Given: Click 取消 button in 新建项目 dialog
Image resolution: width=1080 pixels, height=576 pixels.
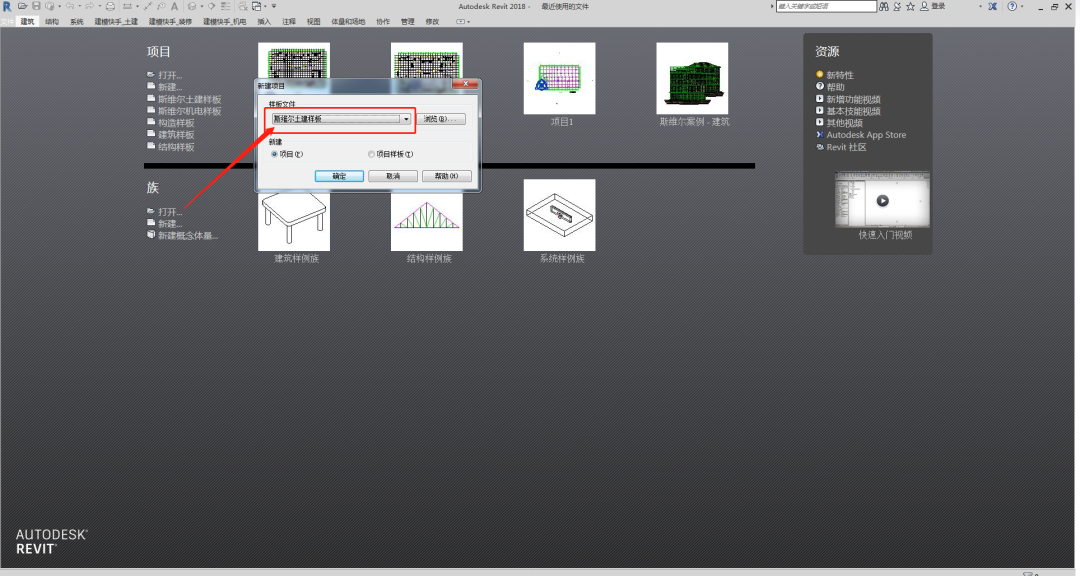Looking at the screenshot, I should [x=393, y=176].
